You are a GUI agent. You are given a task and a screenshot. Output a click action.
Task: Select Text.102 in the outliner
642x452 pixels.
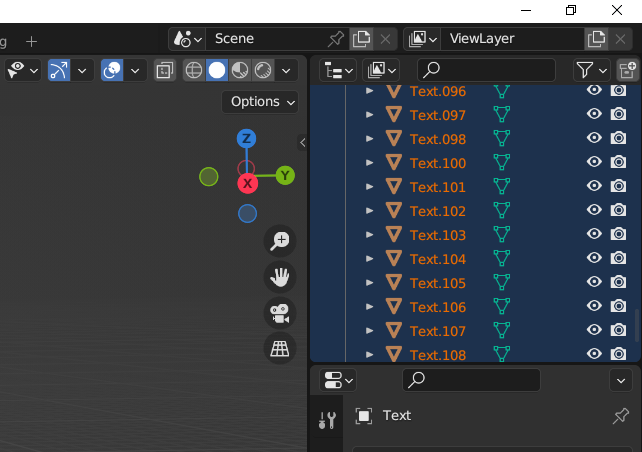coord(438,211)
